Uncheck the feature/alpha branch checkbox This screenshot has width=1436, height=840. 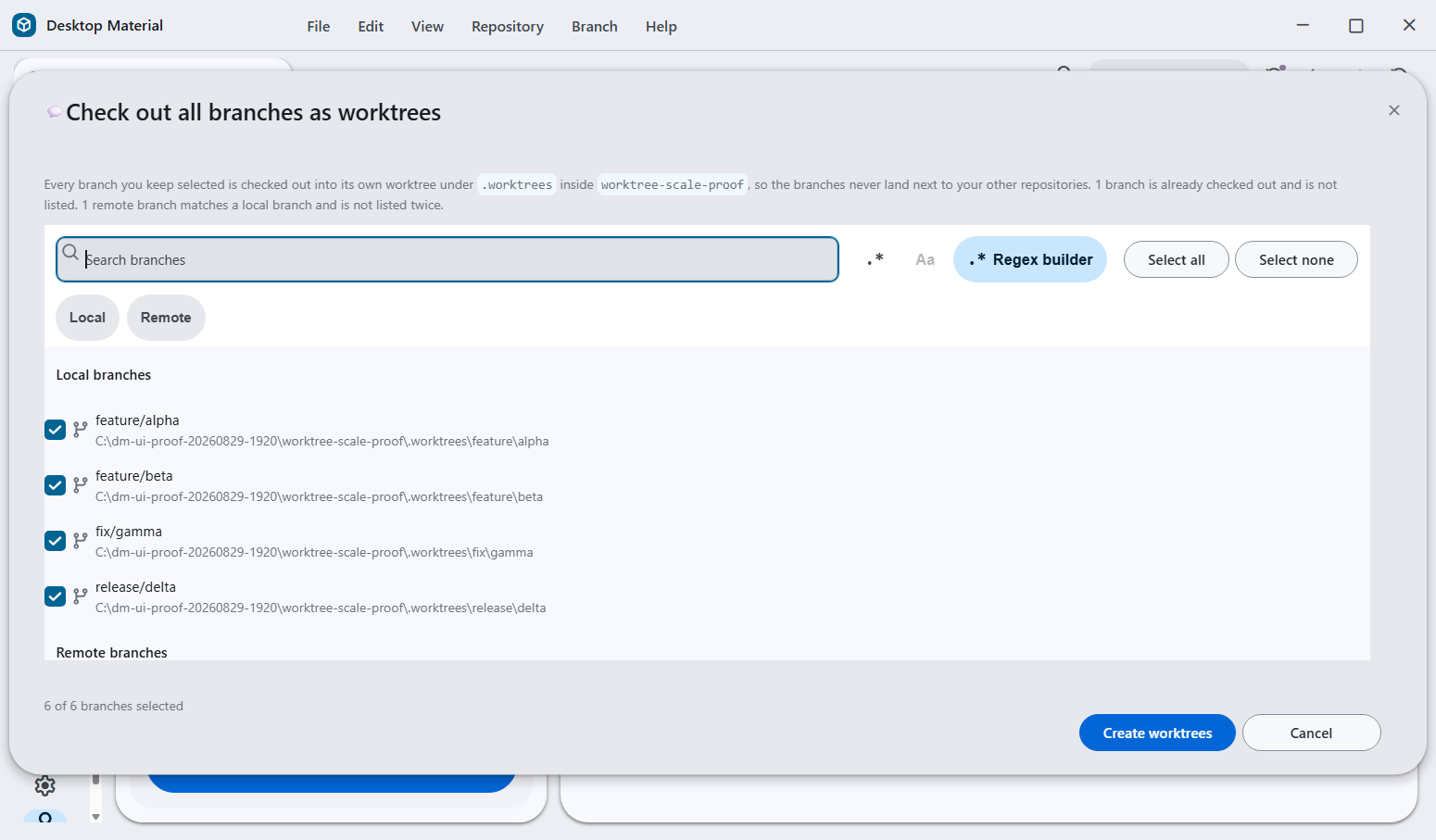click(x=55, y=430)
